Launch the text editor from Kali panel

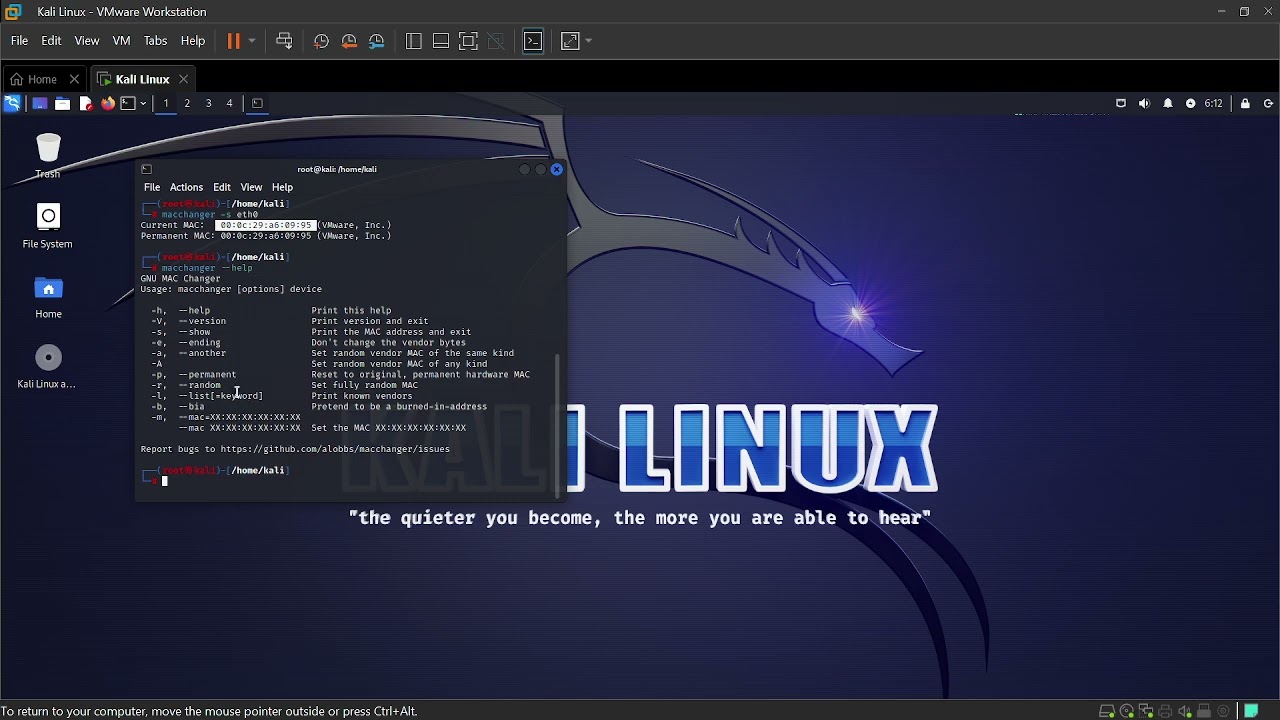point(86,103)
